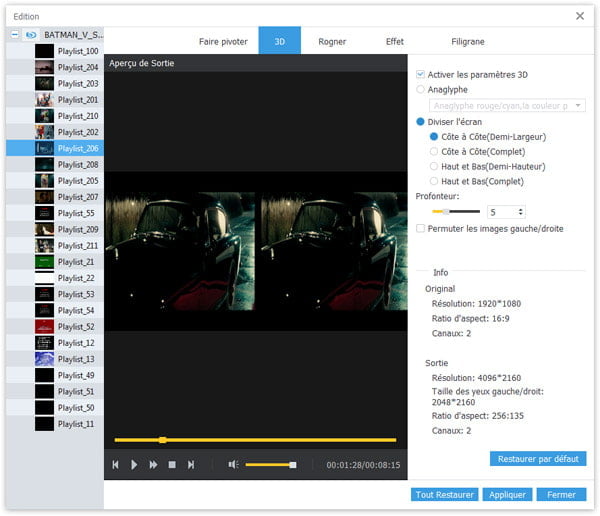Switch to the Filigrane tab
This screenshot has height=516, width=600.
(x=468, y=41)
